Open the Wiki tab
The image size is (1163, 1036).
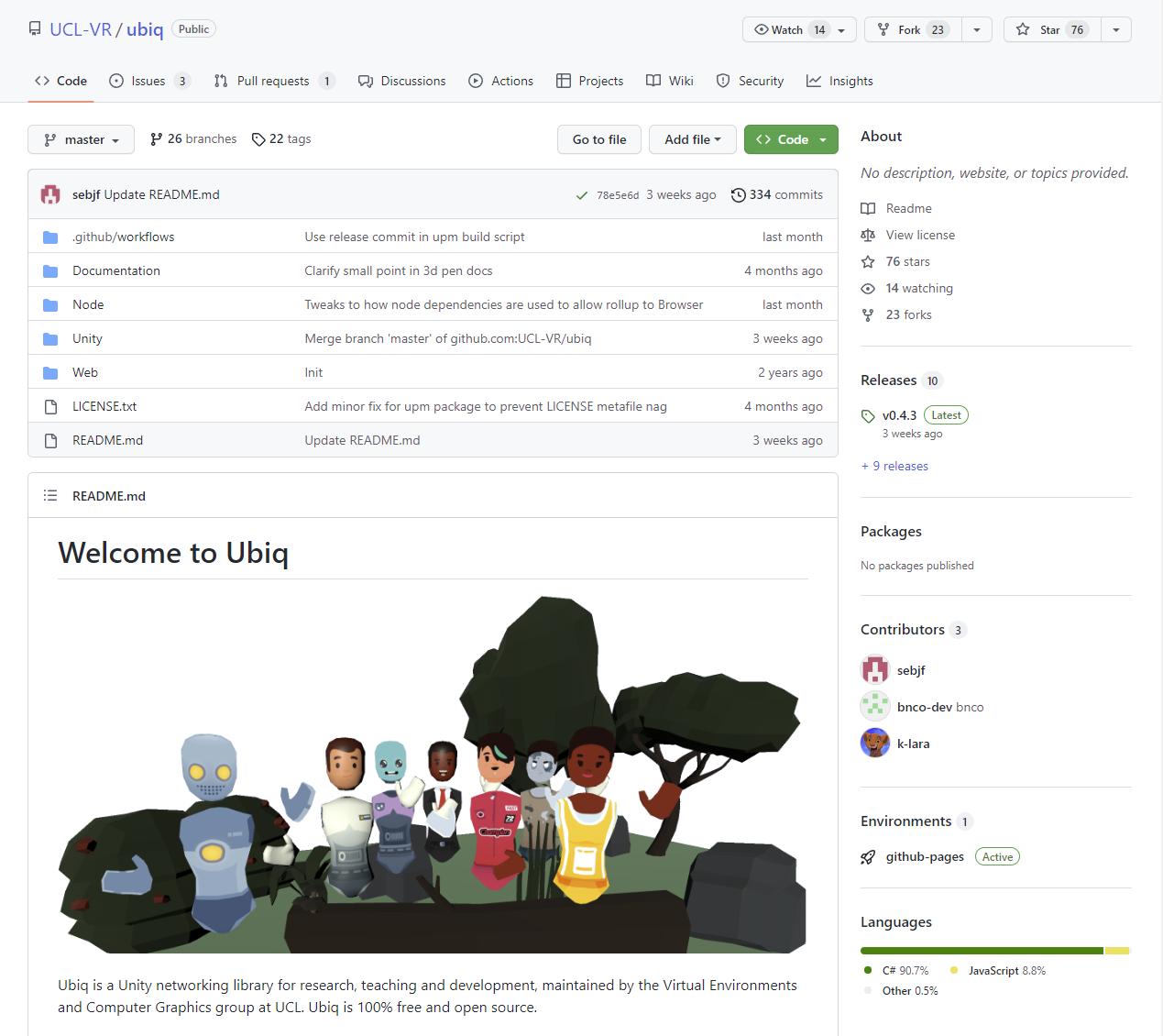(x=669, y=81)
